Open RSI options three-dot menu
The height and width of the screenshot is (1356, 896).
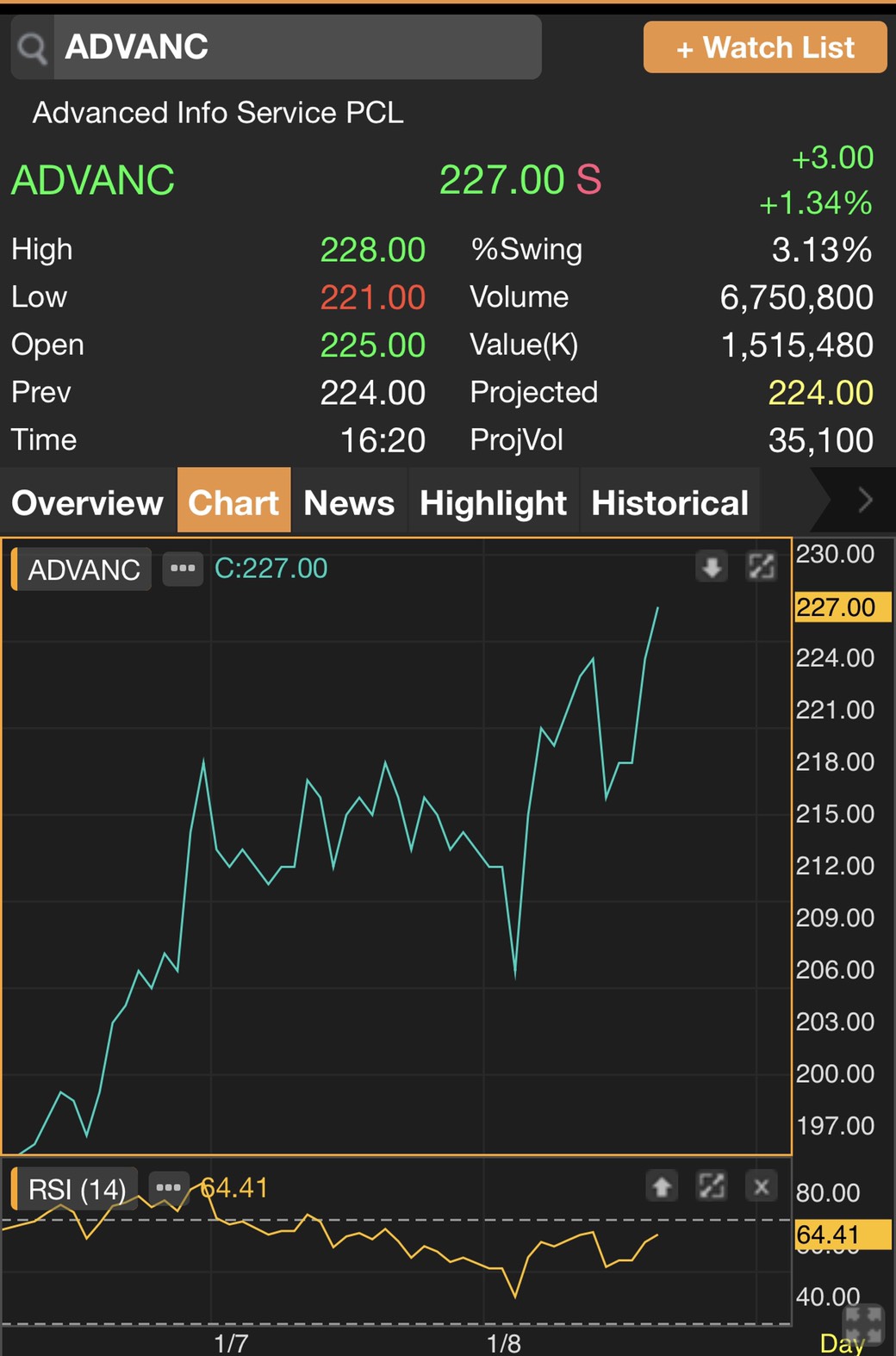point(168,1187)
